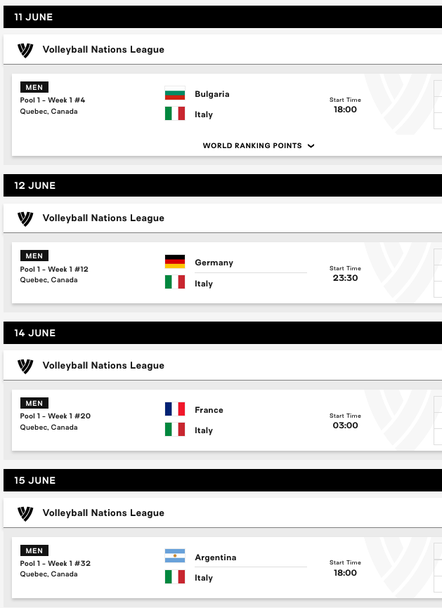Screen dimensions: 442x608
Task: Open World Ranking Points section
Action: click(258, 146)
